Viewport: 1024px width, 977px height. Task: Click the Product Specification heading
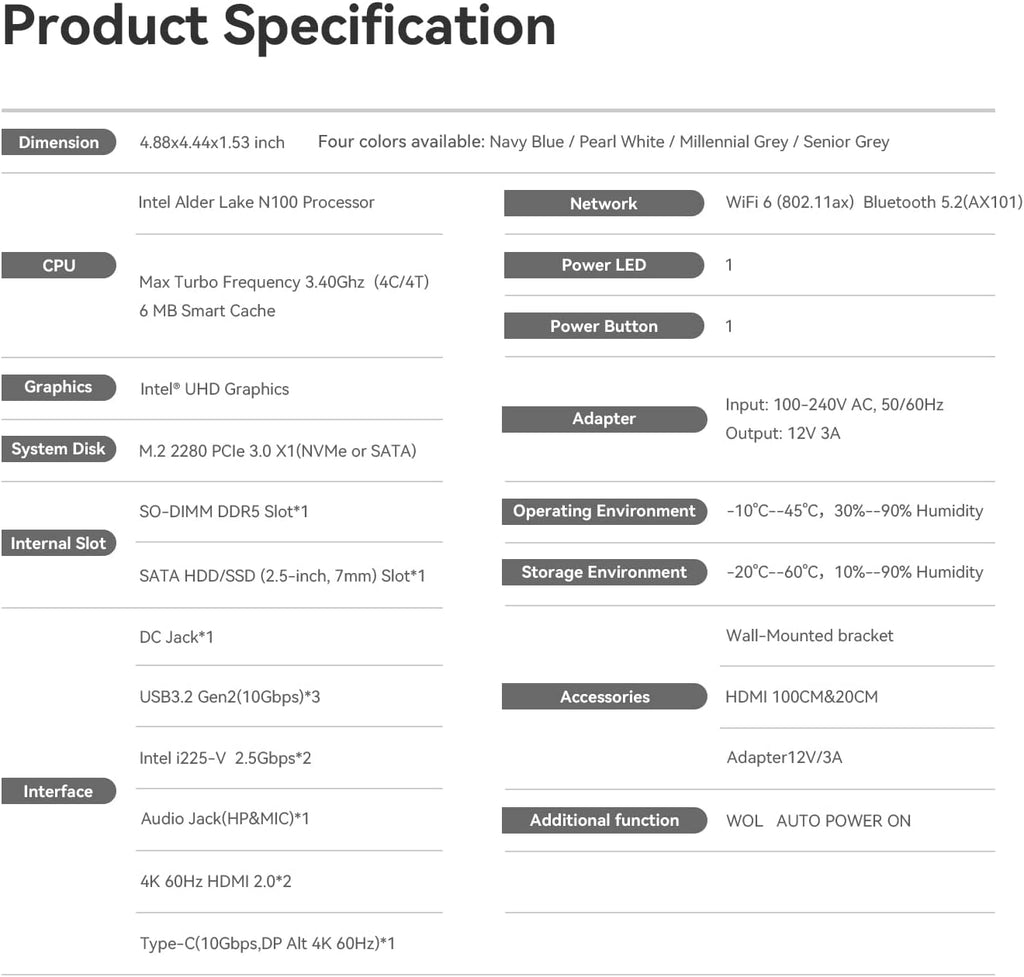point(279,26)
